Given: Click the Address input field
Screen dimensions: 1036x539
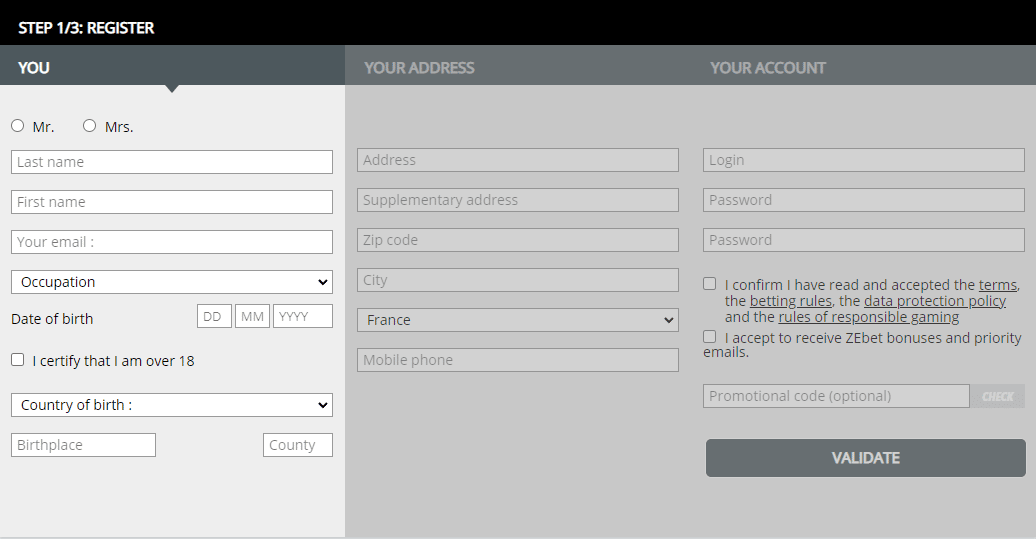Looking at the screenshot, I should [x=518, y=160].
